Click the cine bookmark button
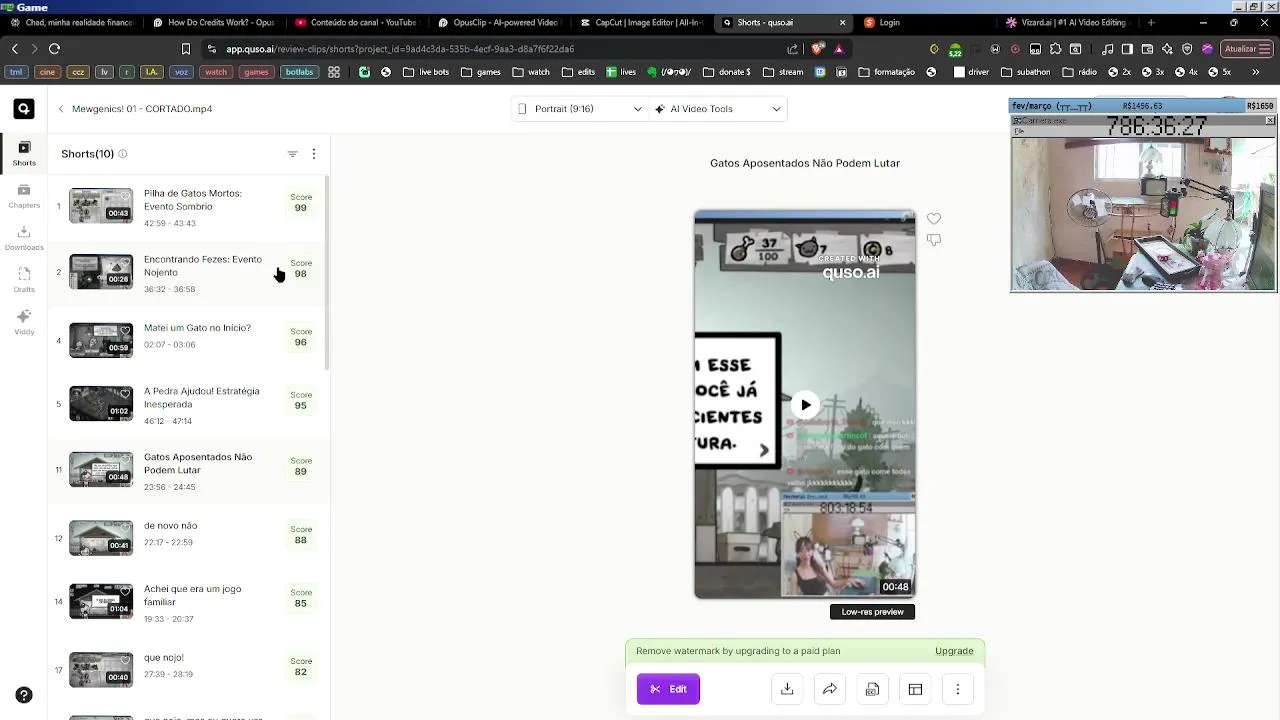The image size is (1280, 720). coord(47,72)
